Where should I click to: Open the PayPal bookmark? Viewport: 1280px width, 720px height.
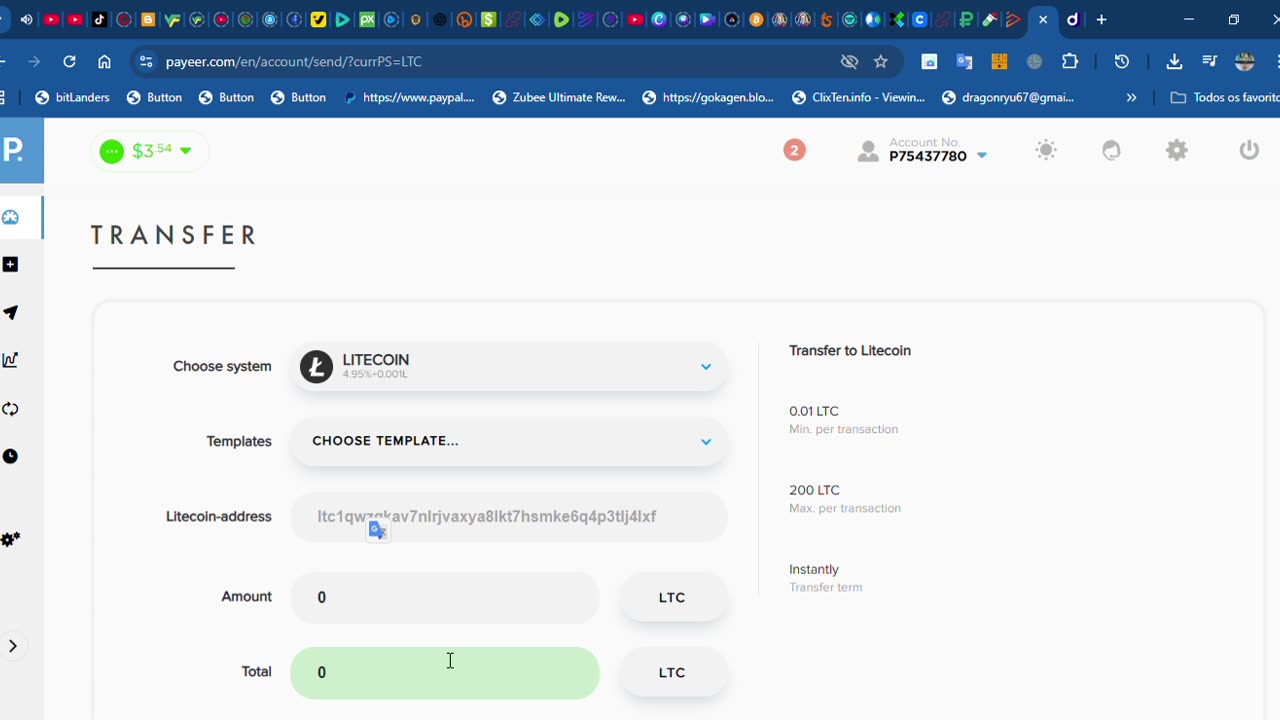[408, 97]
